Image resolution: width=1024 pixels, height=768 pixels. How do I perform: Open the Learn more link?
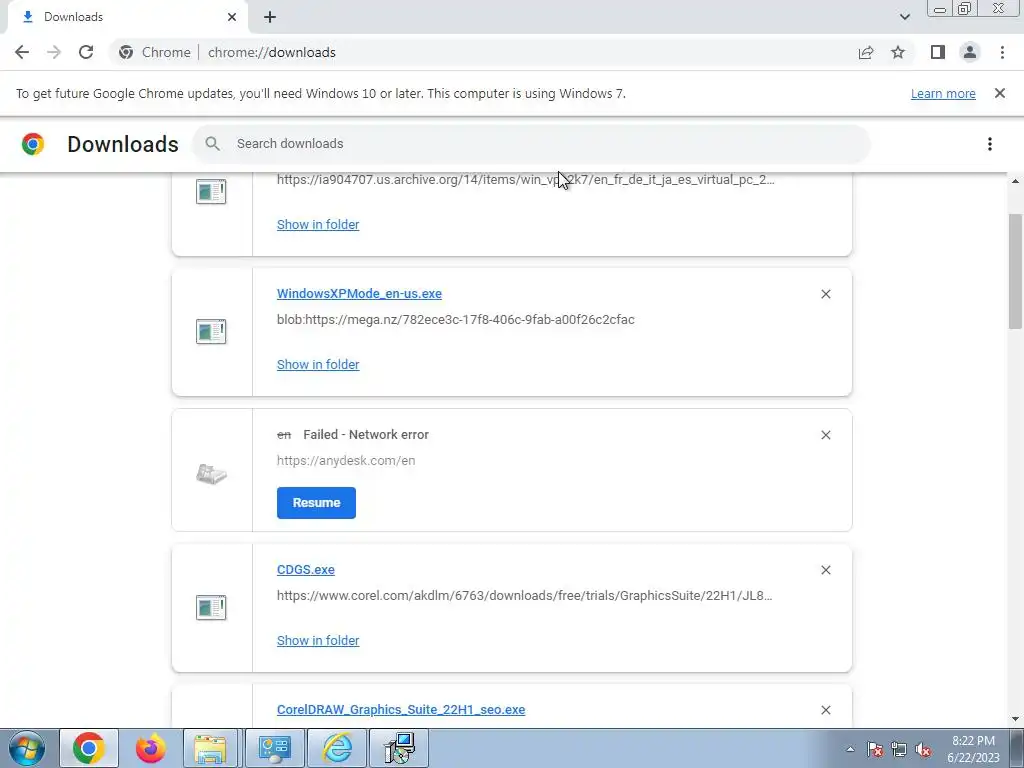click(x=943, y=93)
